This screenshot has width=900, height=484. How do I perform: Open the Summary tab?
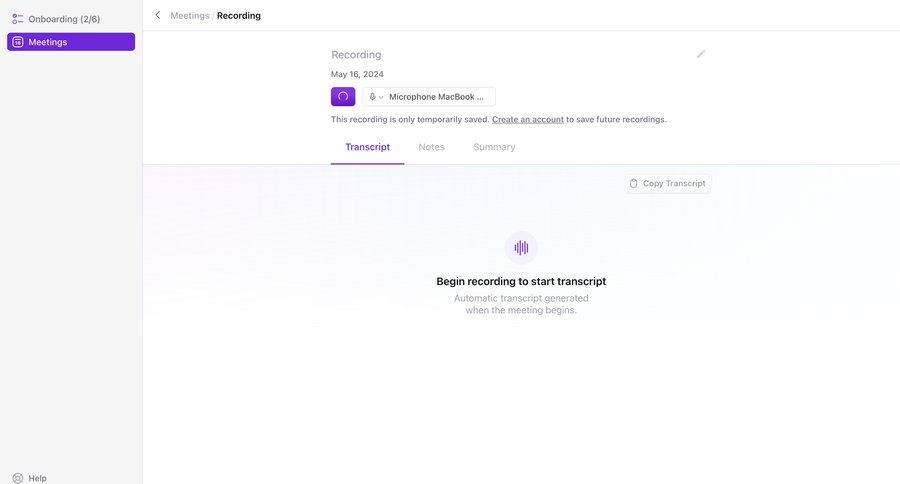[494, 147]
